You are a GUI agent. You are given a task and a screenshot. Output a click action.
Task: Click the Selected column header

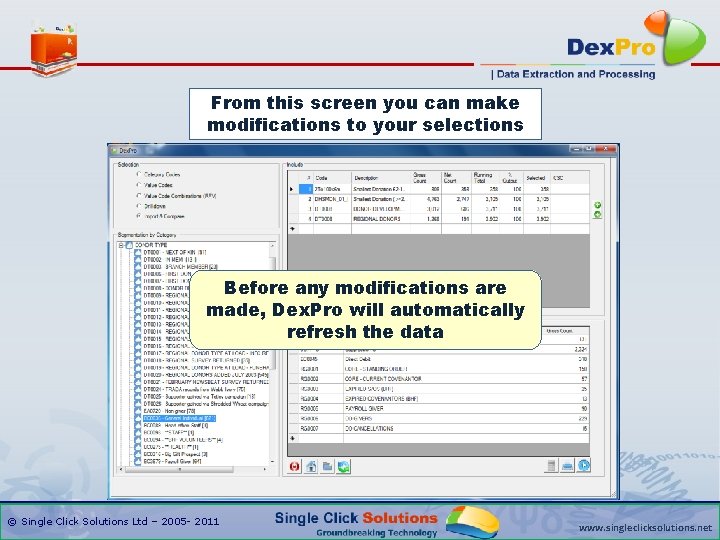(536, 178)
